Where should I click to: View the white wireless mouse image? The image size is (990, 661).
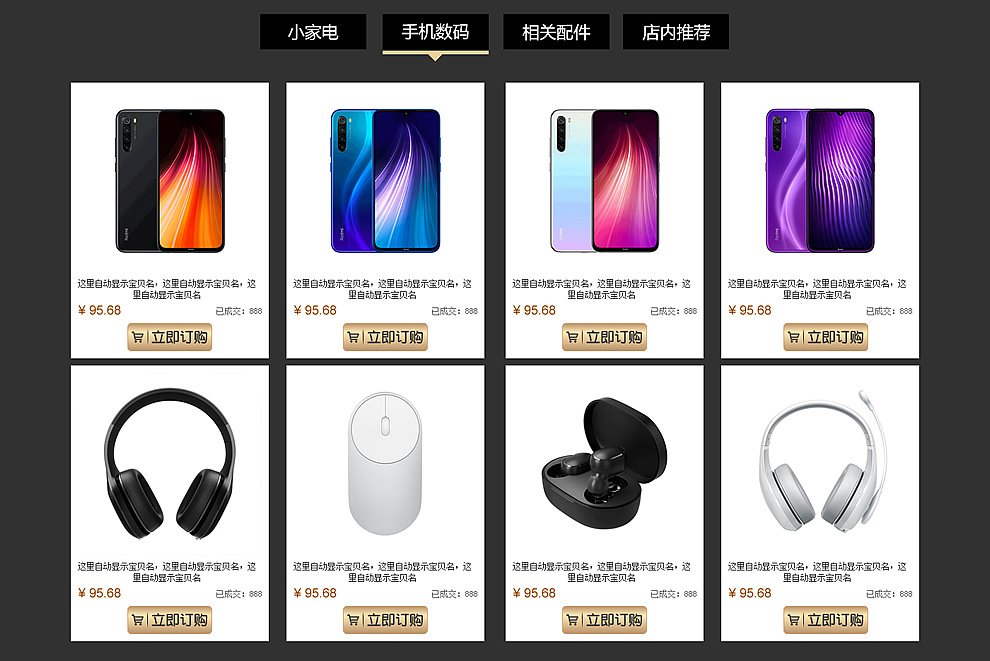tap(385, 463)
